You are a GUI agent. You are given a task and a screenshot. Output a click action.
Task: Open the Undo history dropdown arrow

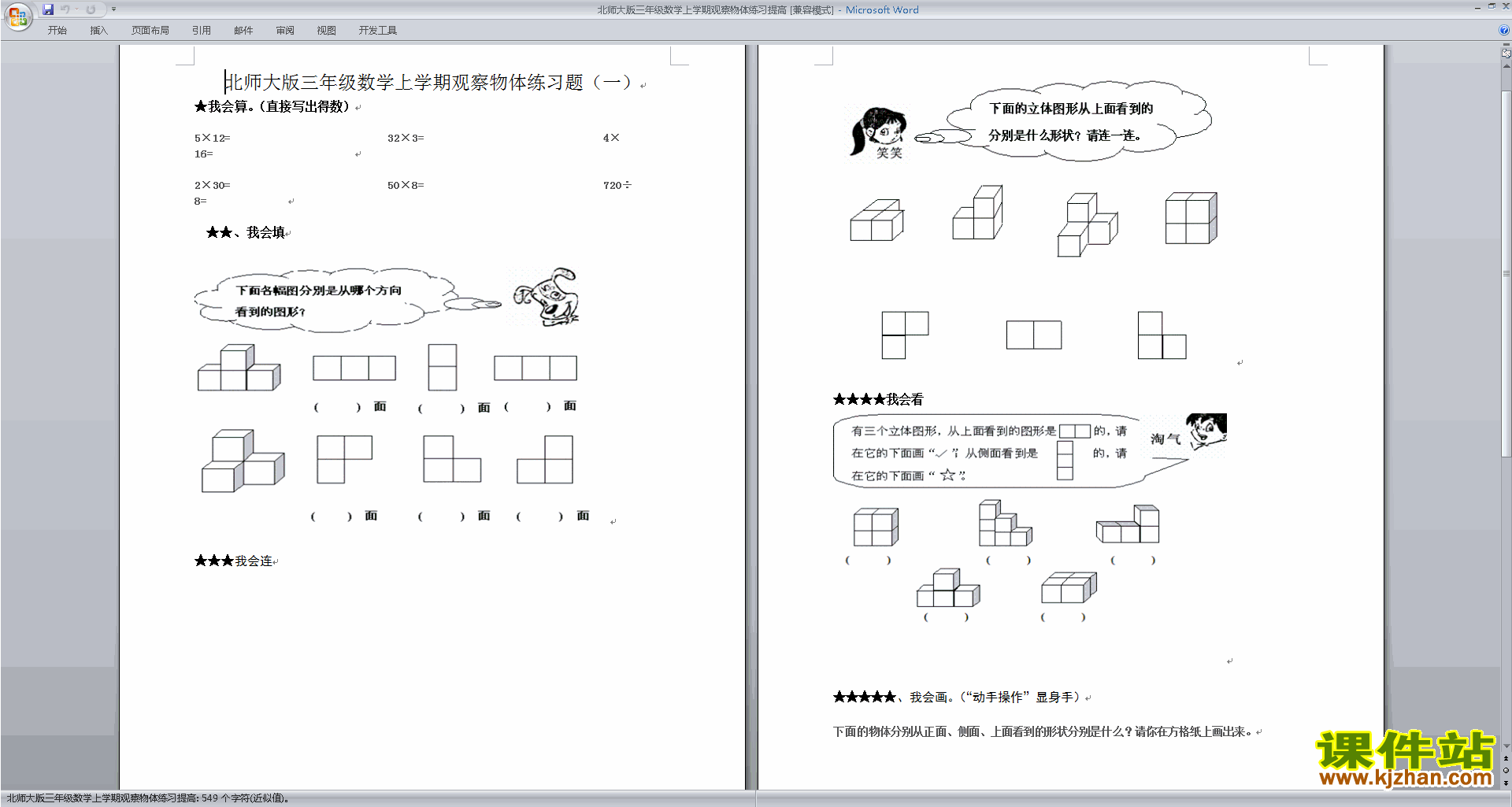click(76, 9)
